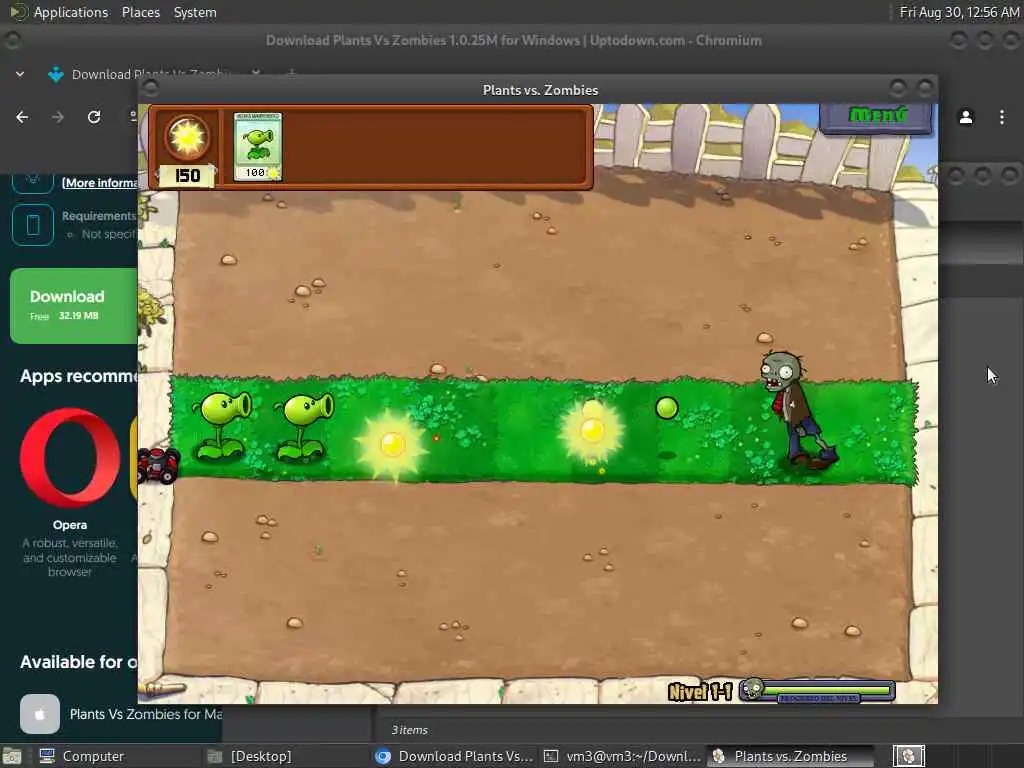The image size is (1024, 768).
Task: Click the flying green pea projectile
Action: click(x=667, y=408)
